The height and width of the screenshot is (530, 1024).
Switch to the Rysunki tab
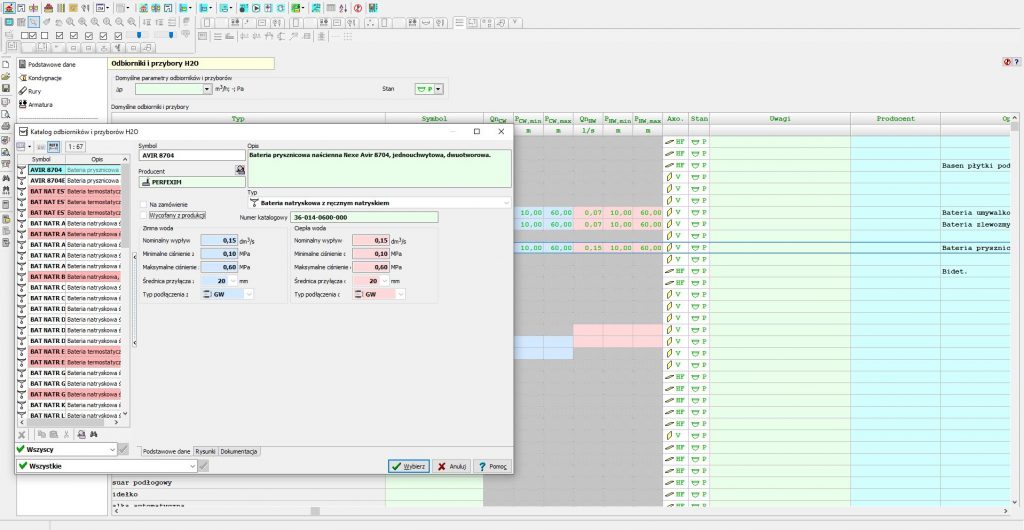pos(205,451)
